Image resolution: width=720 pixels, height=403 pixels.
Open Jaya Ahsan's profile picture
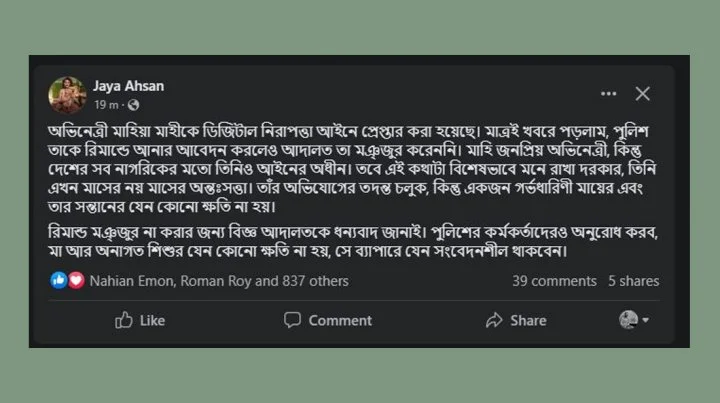click(x=67, y=95)
